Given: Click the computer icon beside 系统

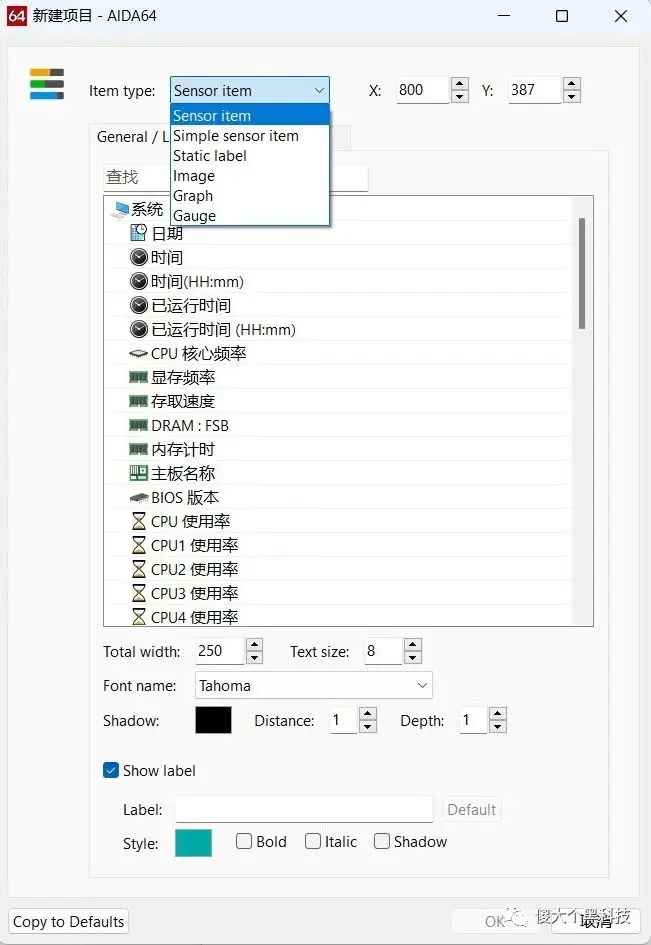Looking at the screenshot, I should pyautogui.click(x=120, y=210).
